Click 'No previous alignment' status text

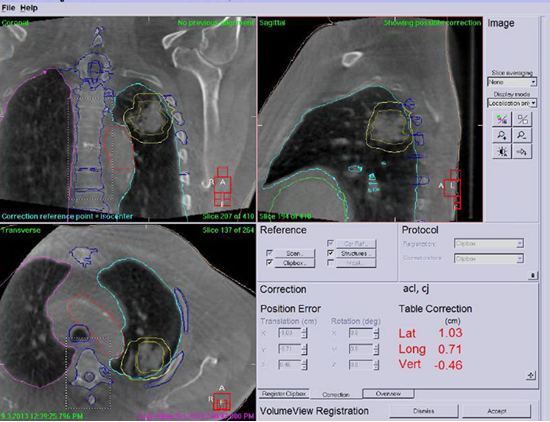[x=216, y=23]
